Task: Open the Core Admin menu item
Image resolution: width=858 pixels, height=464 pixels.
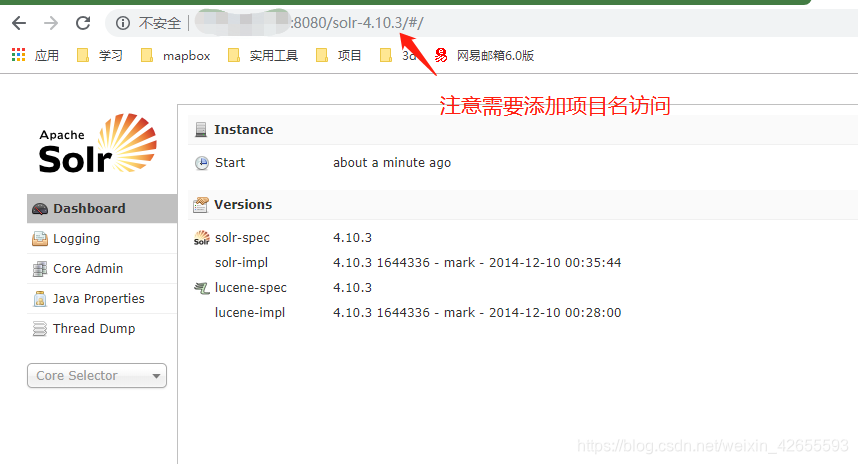Action: click(102, 269)
